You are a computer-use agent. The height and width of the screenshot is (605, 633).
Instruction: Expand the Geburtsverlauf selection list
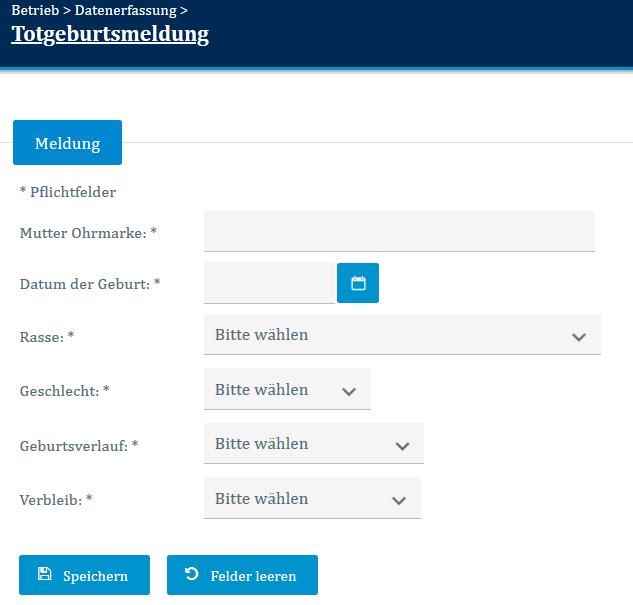[x=313, y=444]
